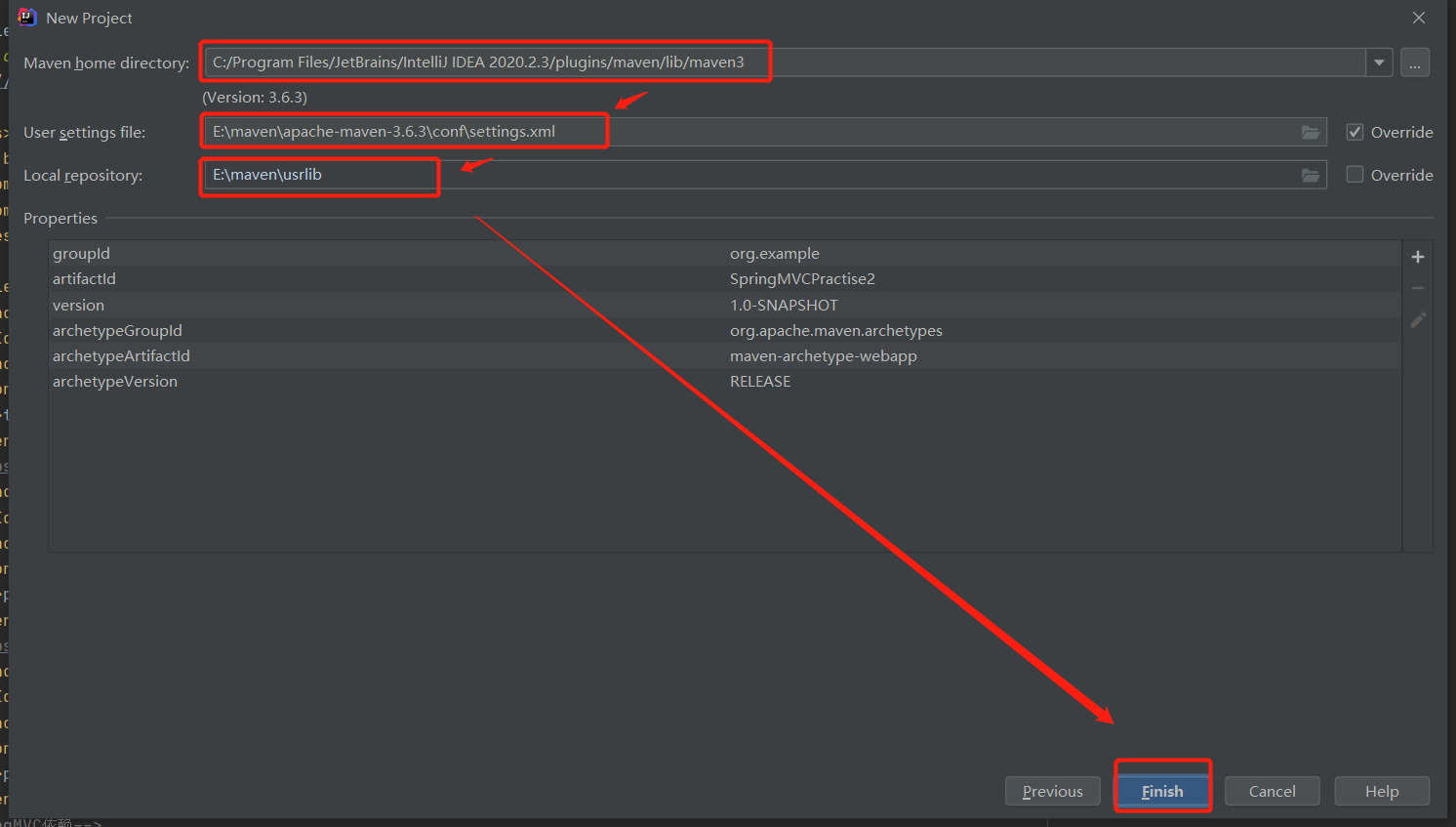The height and width of the screenshot is (827, 1456).
Task: Select the groupId property row
Action: [x=725, y=253]
